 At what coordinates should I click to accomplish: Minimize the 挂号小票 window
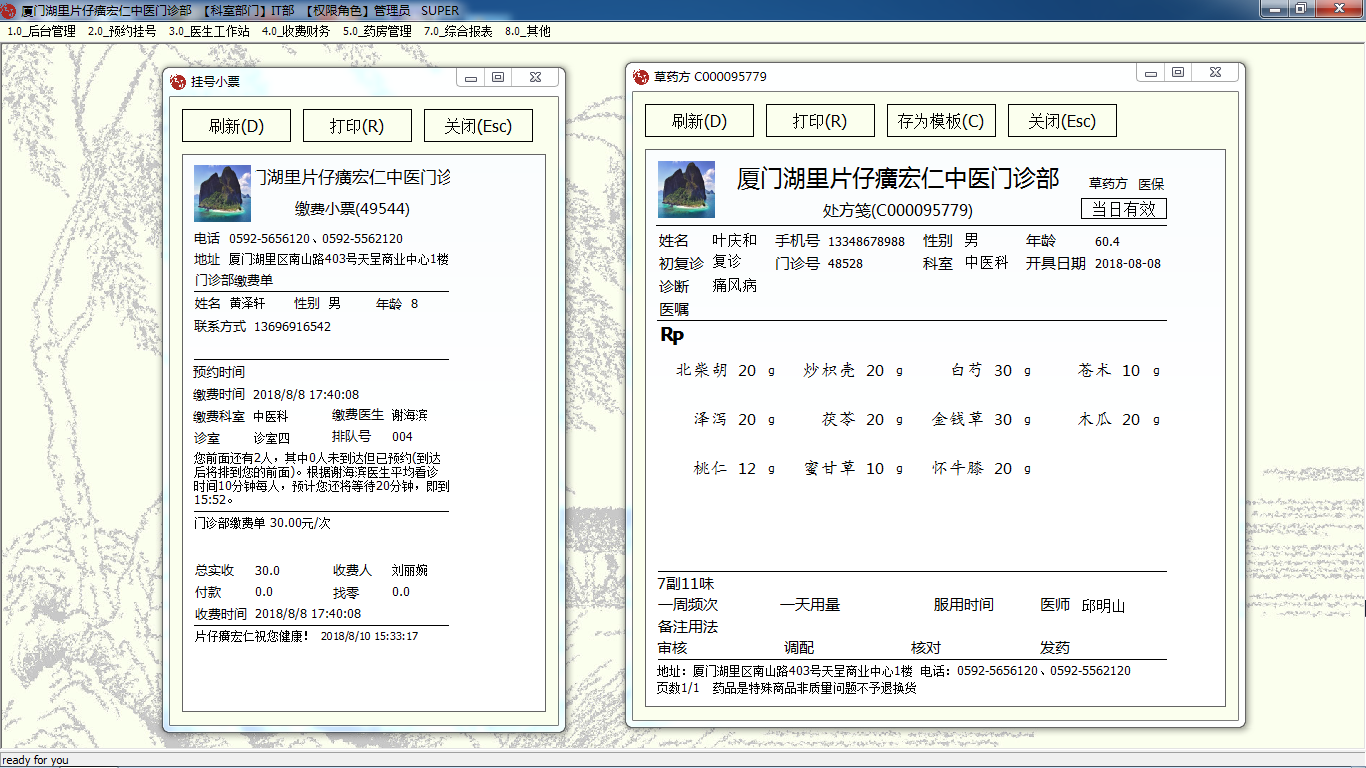[470, 77]
